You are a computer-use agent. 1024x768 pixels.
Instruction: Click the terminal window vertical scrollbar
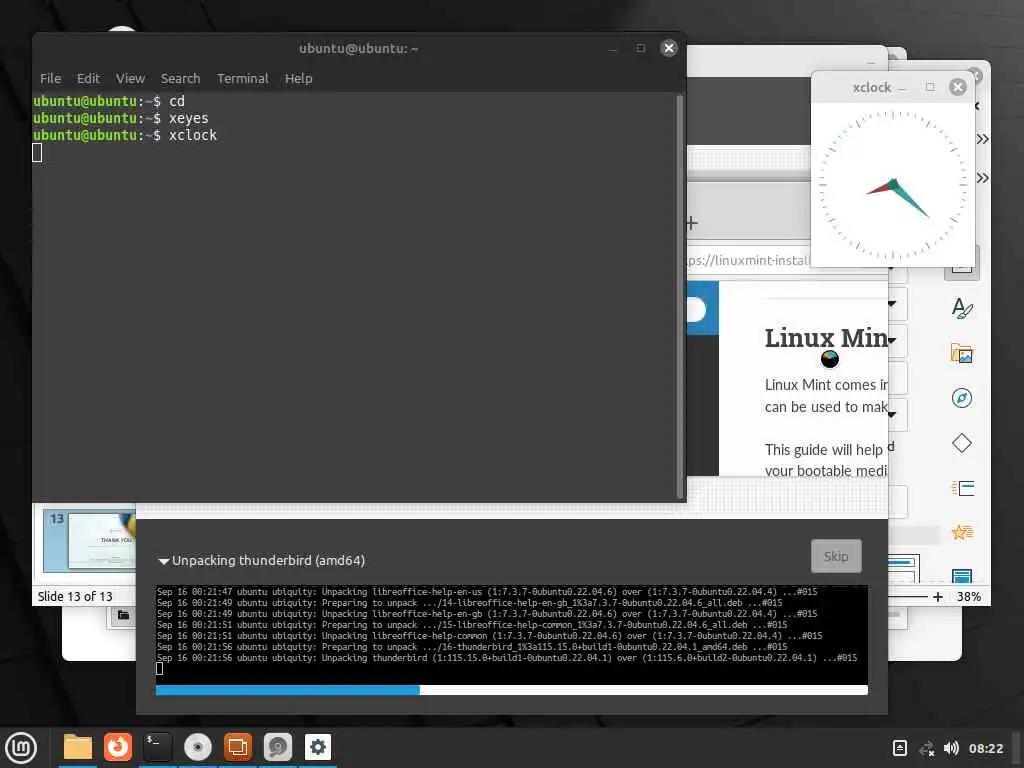click(680, 297)
